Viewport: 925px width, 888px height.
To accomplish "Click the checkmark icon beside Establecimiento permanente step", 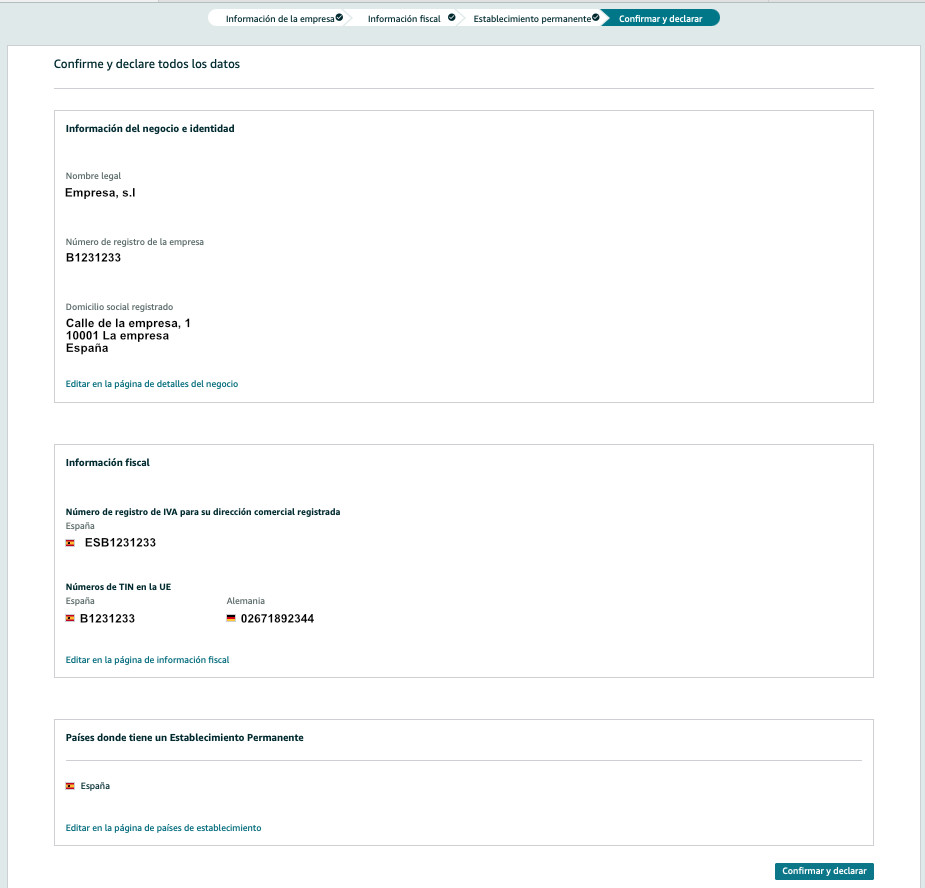I will [596, 18].
